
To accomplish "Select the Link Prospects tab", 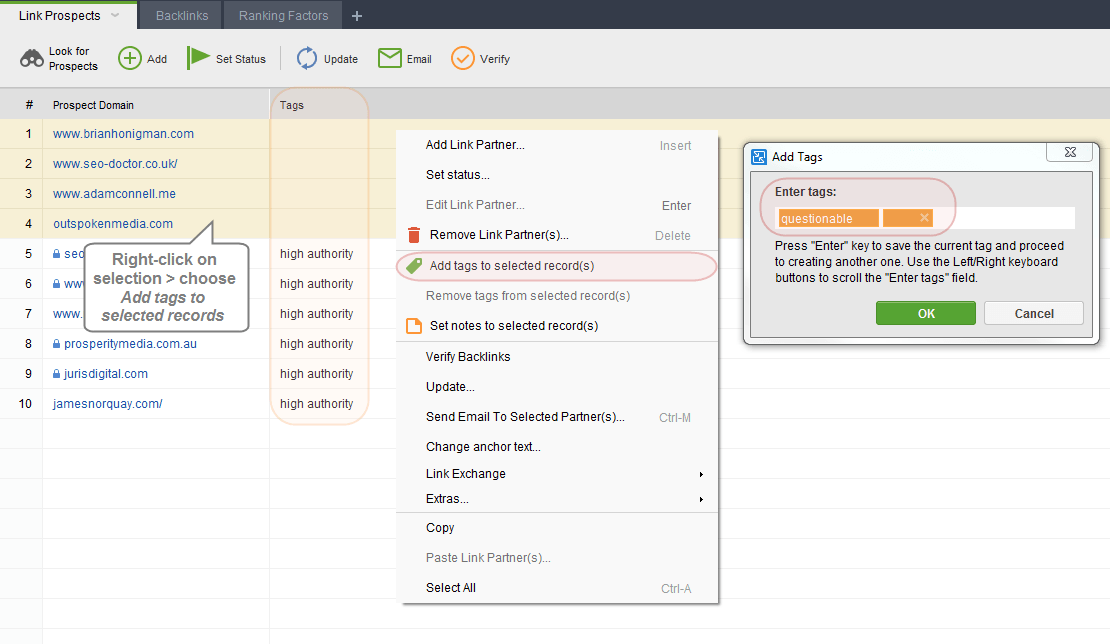I will (x=59, y=16).
